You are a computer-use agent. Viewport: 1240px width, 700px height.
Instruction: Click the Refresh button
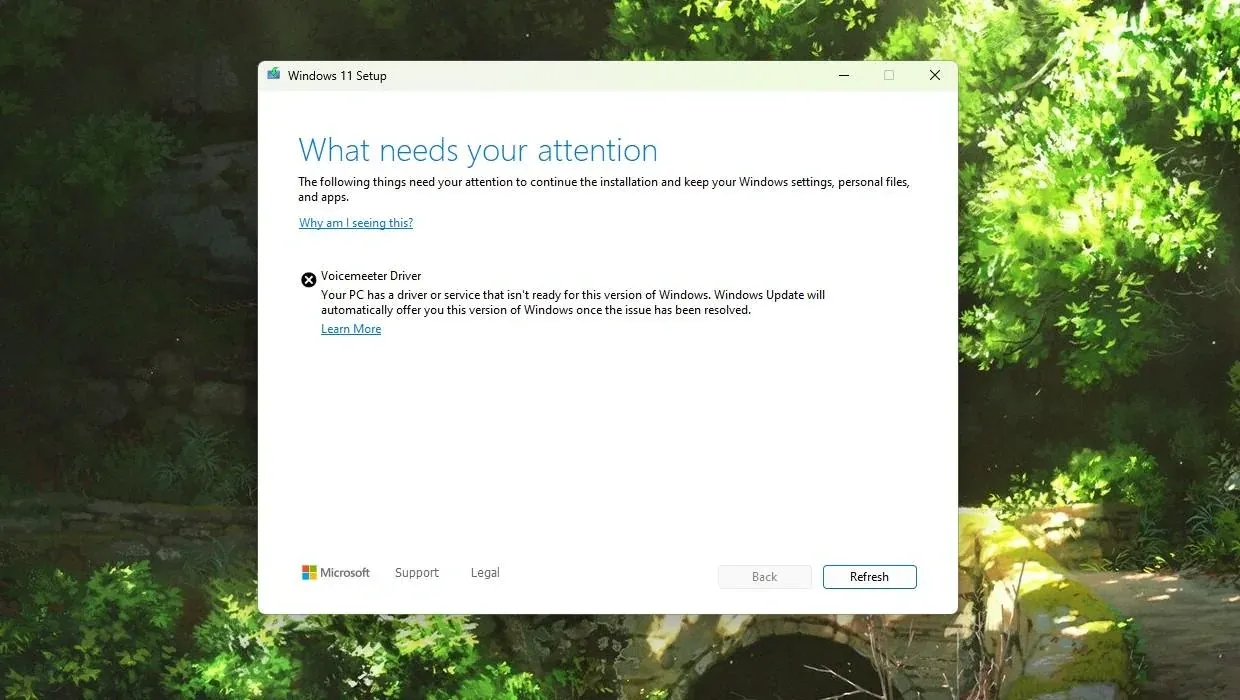pos(869,577)
